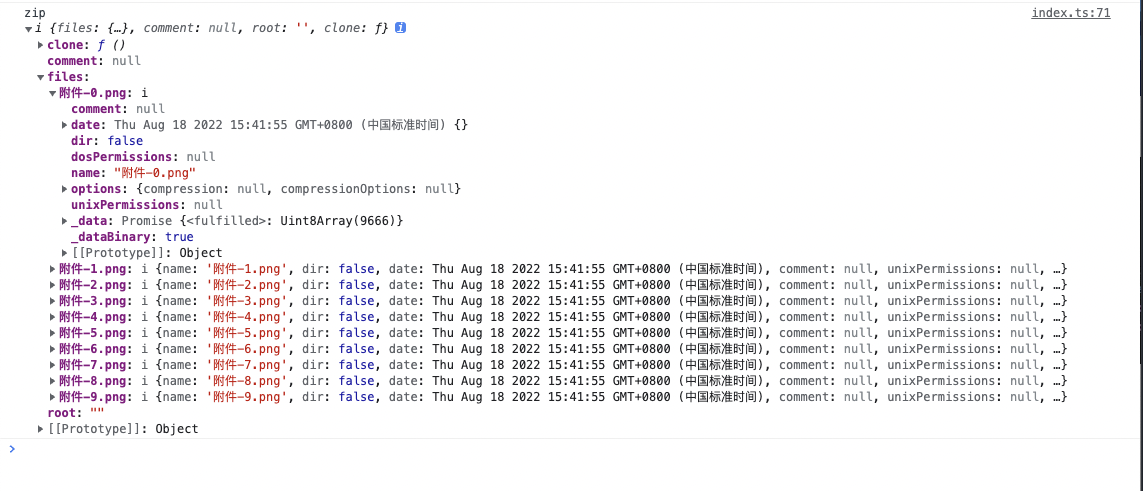Image resolution: width=1143 pixels, height=491 pixels.
Task: Expand the date property of 附件-0.png
Action: coord(64,125)
